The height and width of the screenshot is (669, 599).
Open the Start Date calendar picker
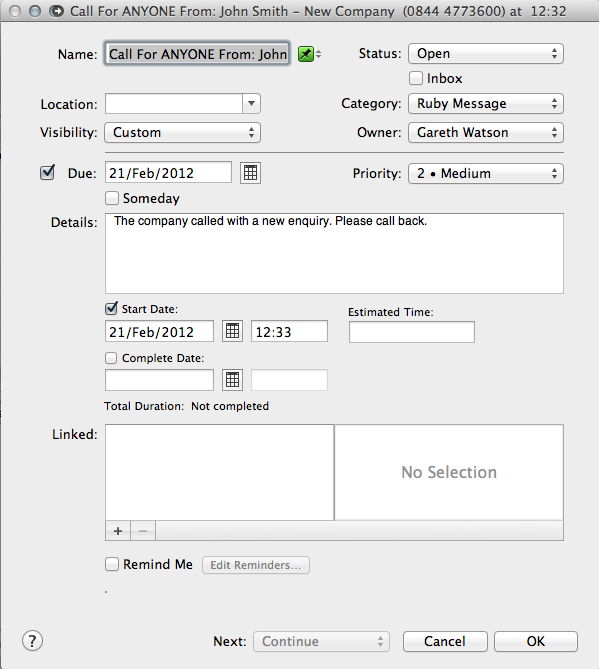pos(233,331)
